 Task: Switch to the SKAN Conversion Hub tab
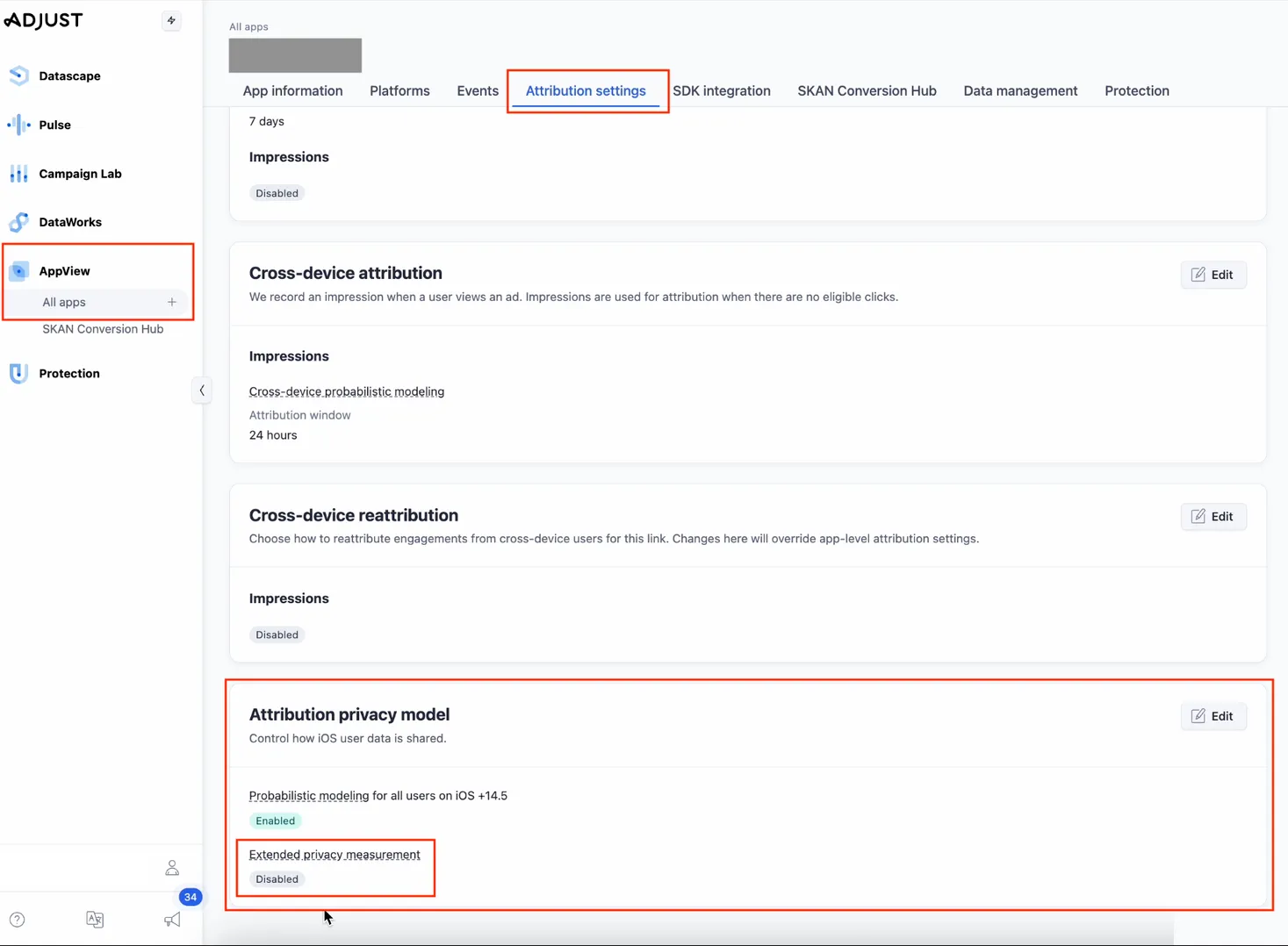click(867, 90)
